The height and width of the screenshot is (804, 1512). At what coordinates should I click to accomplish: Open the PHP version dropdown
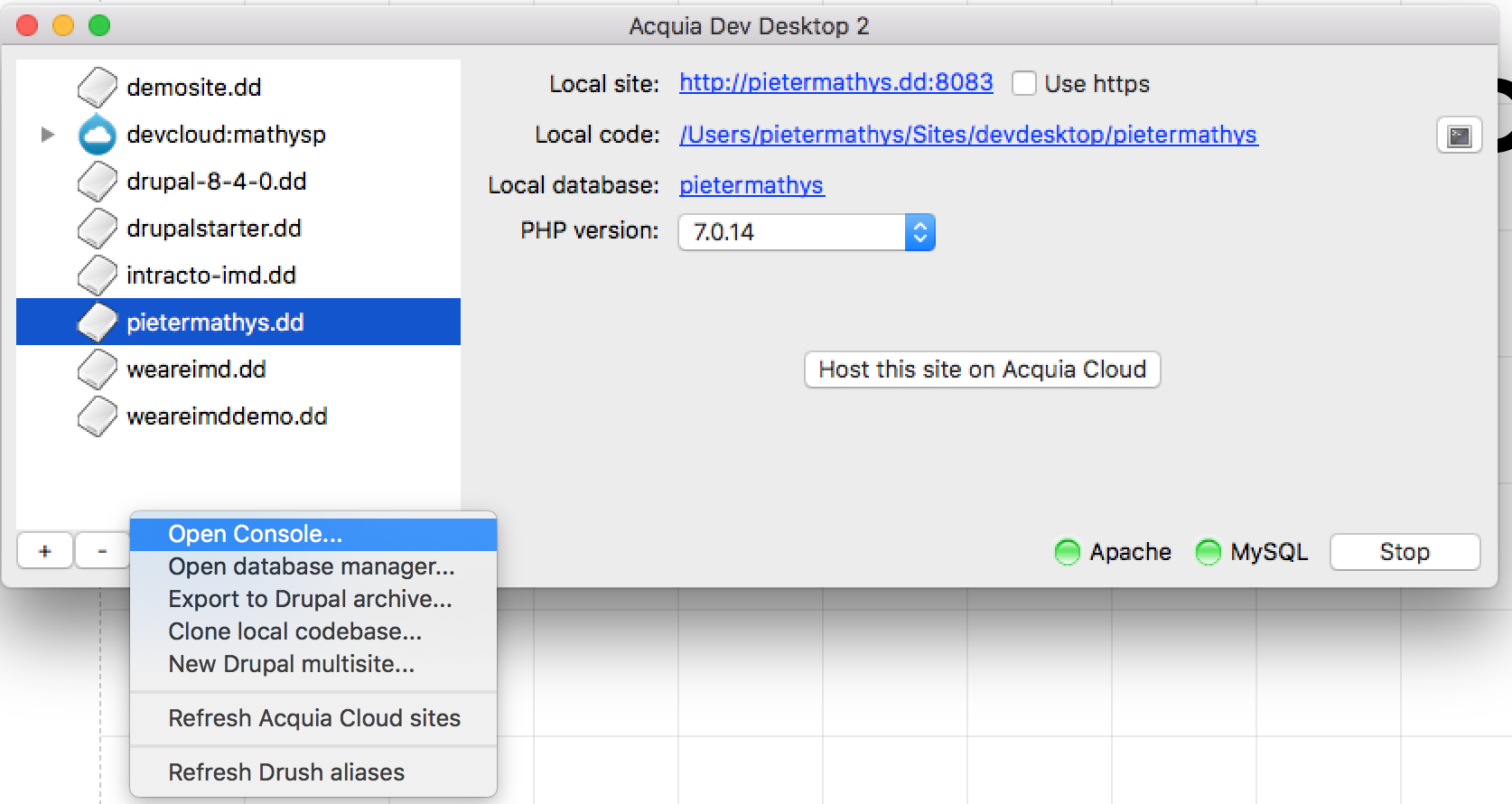click(x=807, y=232)
